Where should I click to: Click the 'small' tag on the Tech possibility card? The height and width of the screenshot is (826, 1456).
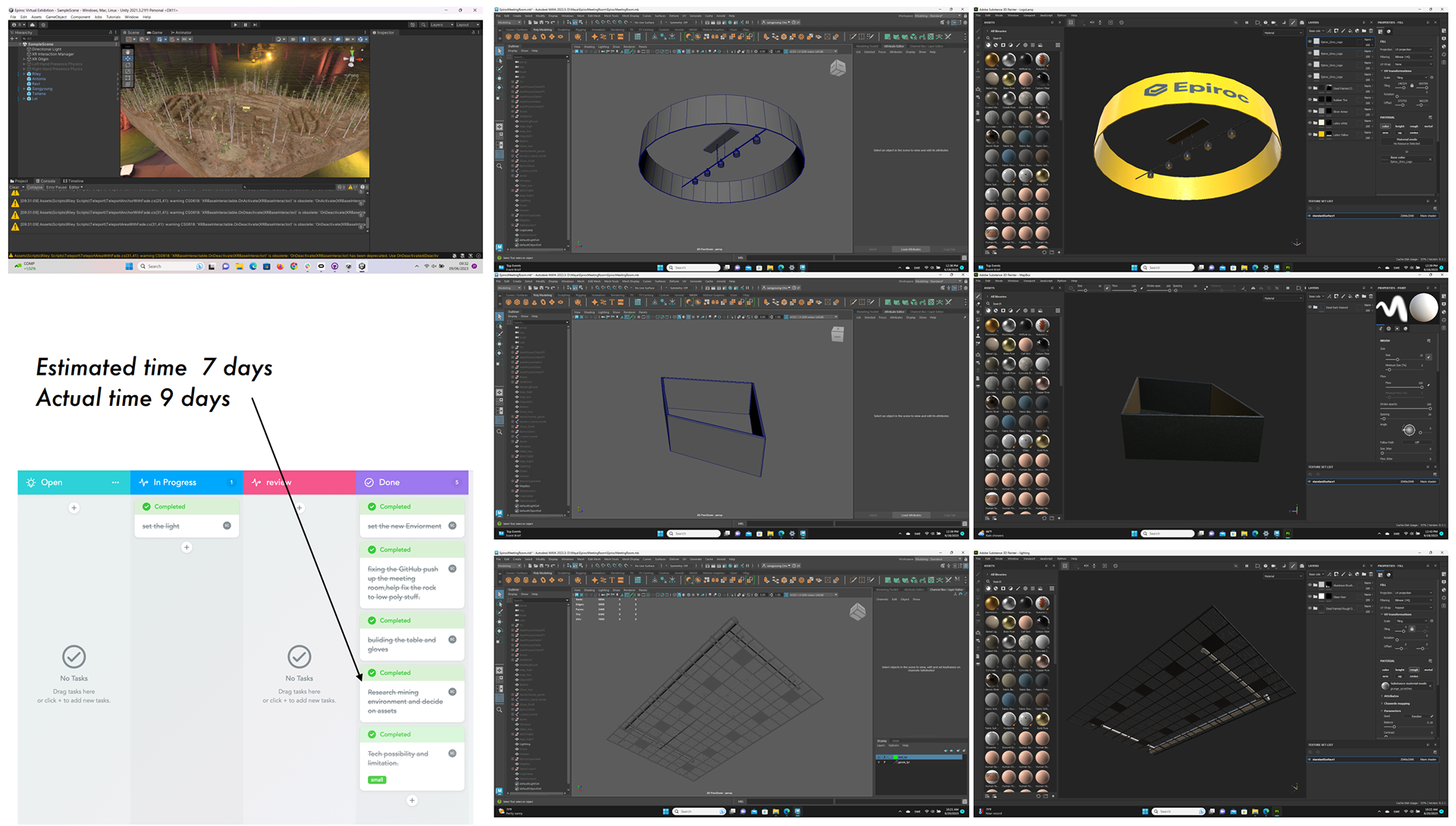(377, 780)
